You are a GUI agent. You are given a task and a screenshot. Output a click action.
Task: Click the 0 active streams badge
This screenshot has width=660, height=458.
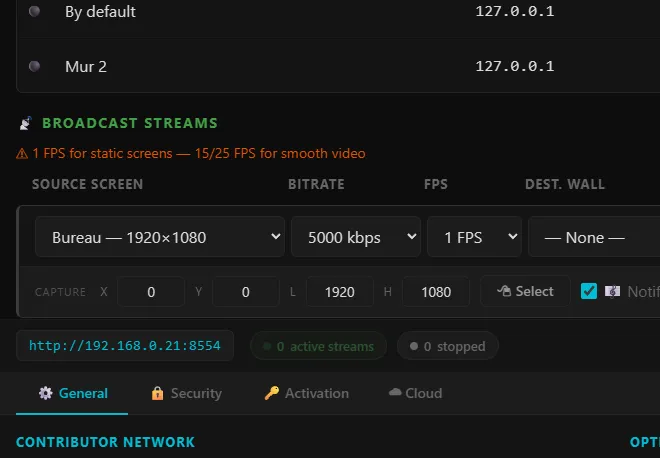pyautogui.click(x=318, y=346)
